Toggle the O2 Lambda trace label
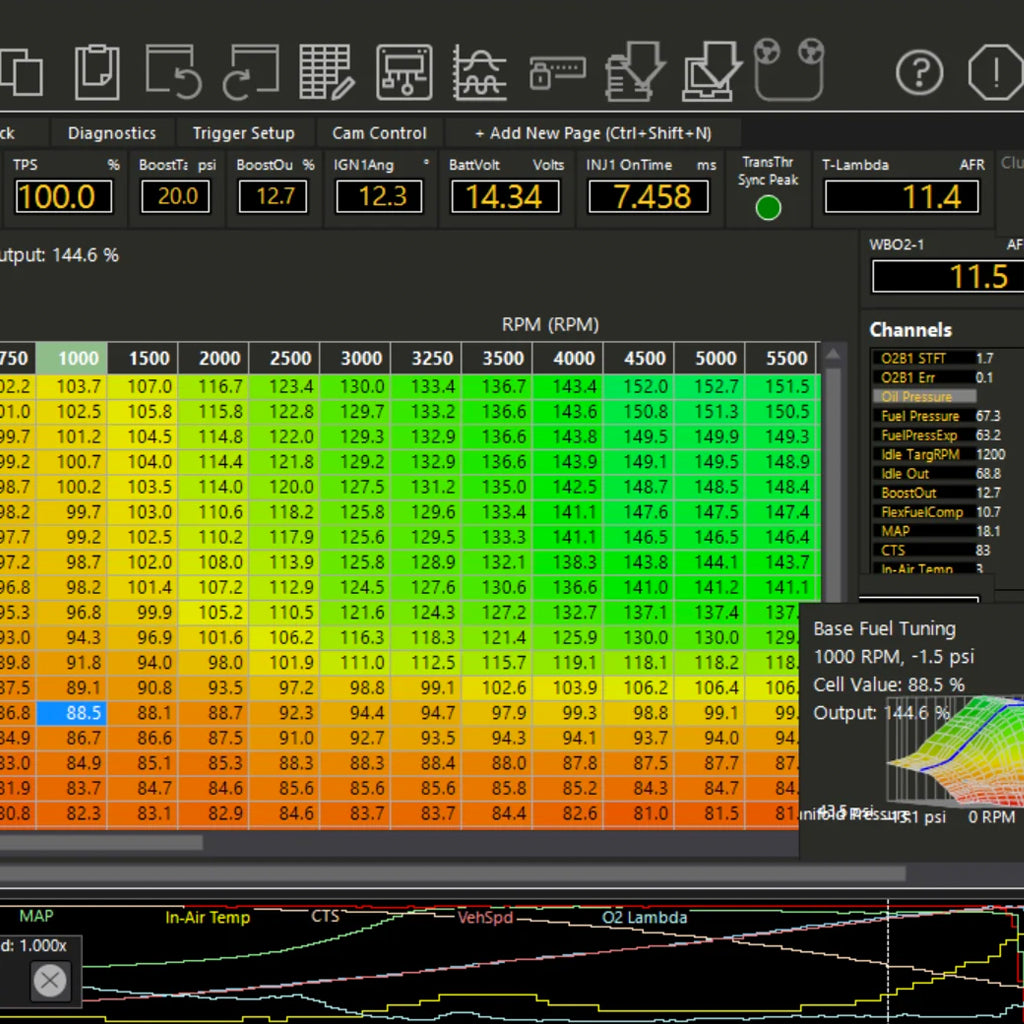This screenshot has height=1024, width=1024. point(646,917)
